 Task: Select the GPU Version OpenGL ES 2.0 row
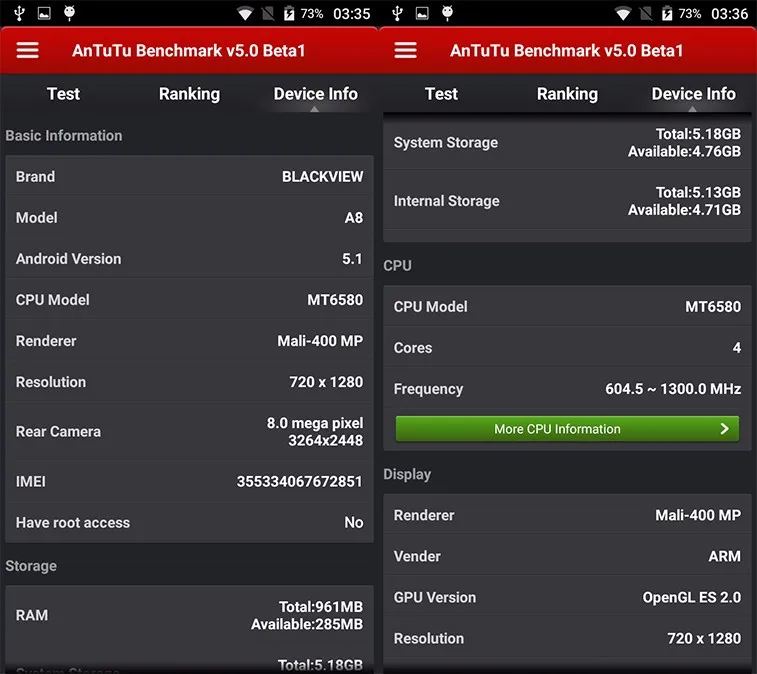[x=567, y=597]
